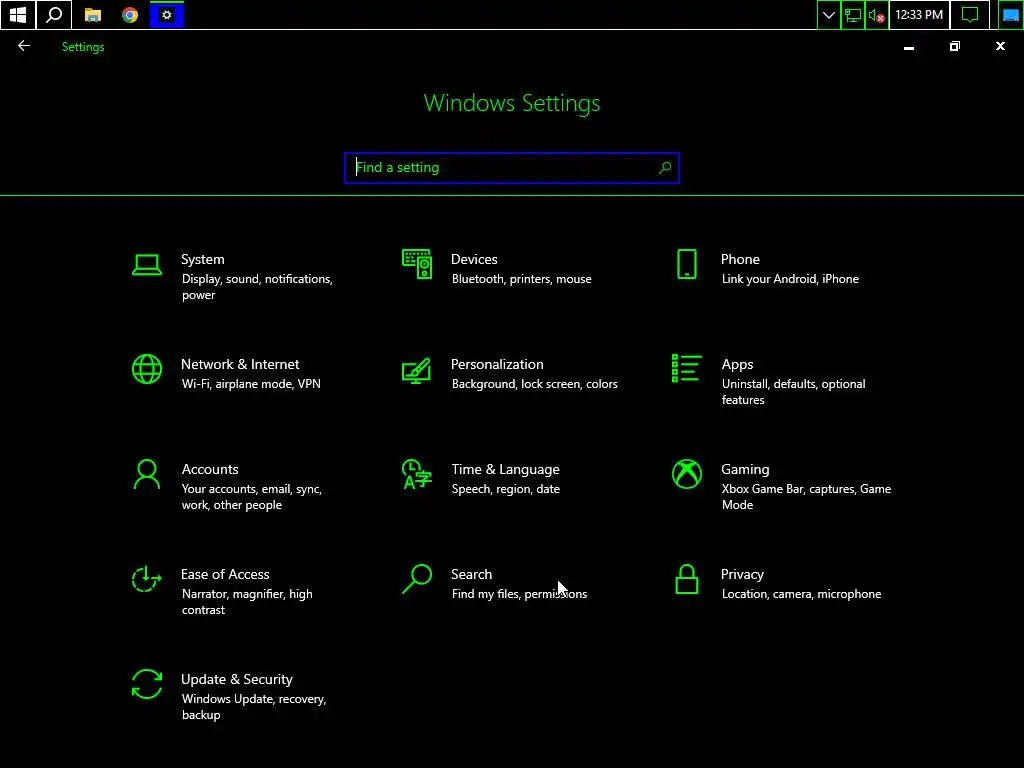Click the Settings window title text
This screenshot has width=1024, height=768.
tap(83, 47)
